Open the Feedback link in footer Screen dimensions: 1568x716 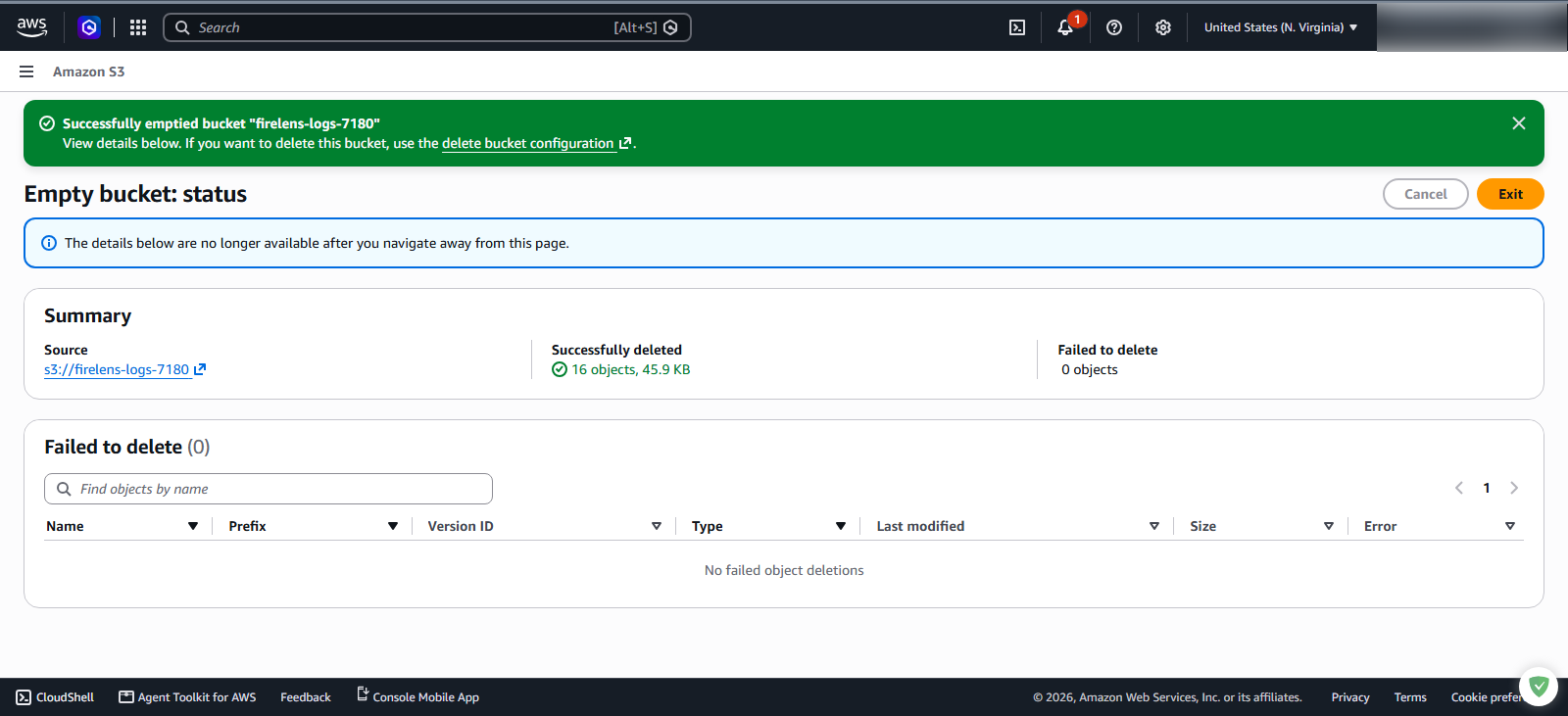pyautogui.click(x=306, y=697)
